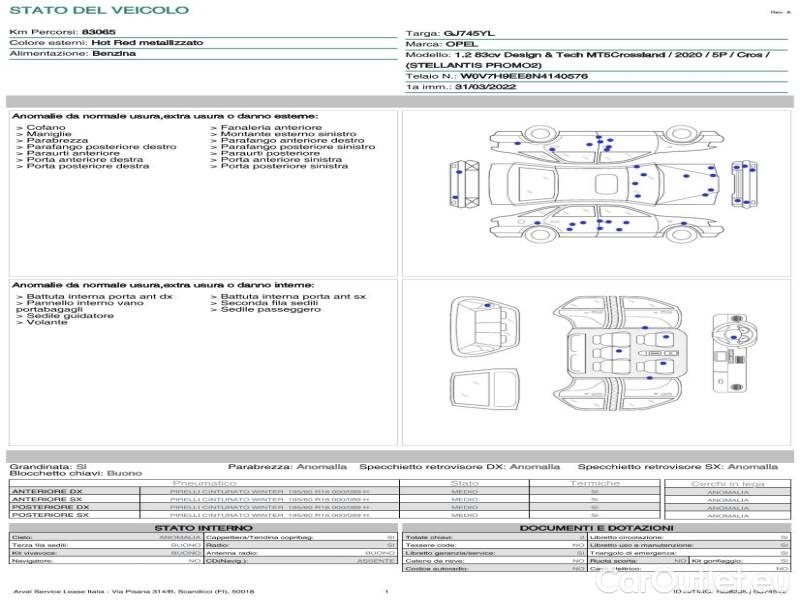Select the DOCUMENTI E DOTAZIONI section header
800x600 pixels.
point(595,527)
